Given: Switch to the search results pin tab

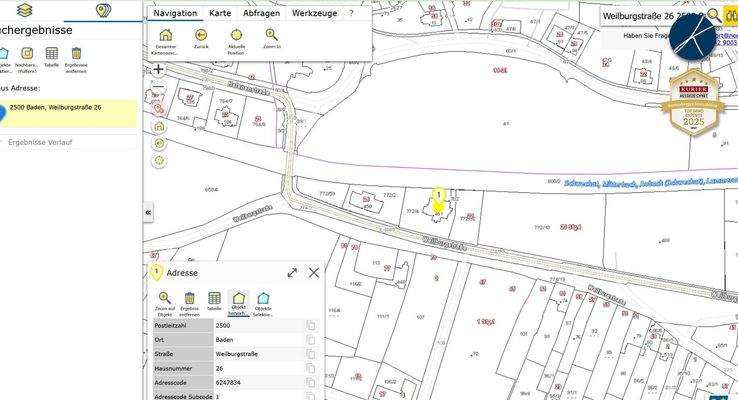Looking at the screenshot, I should point(102,11).
